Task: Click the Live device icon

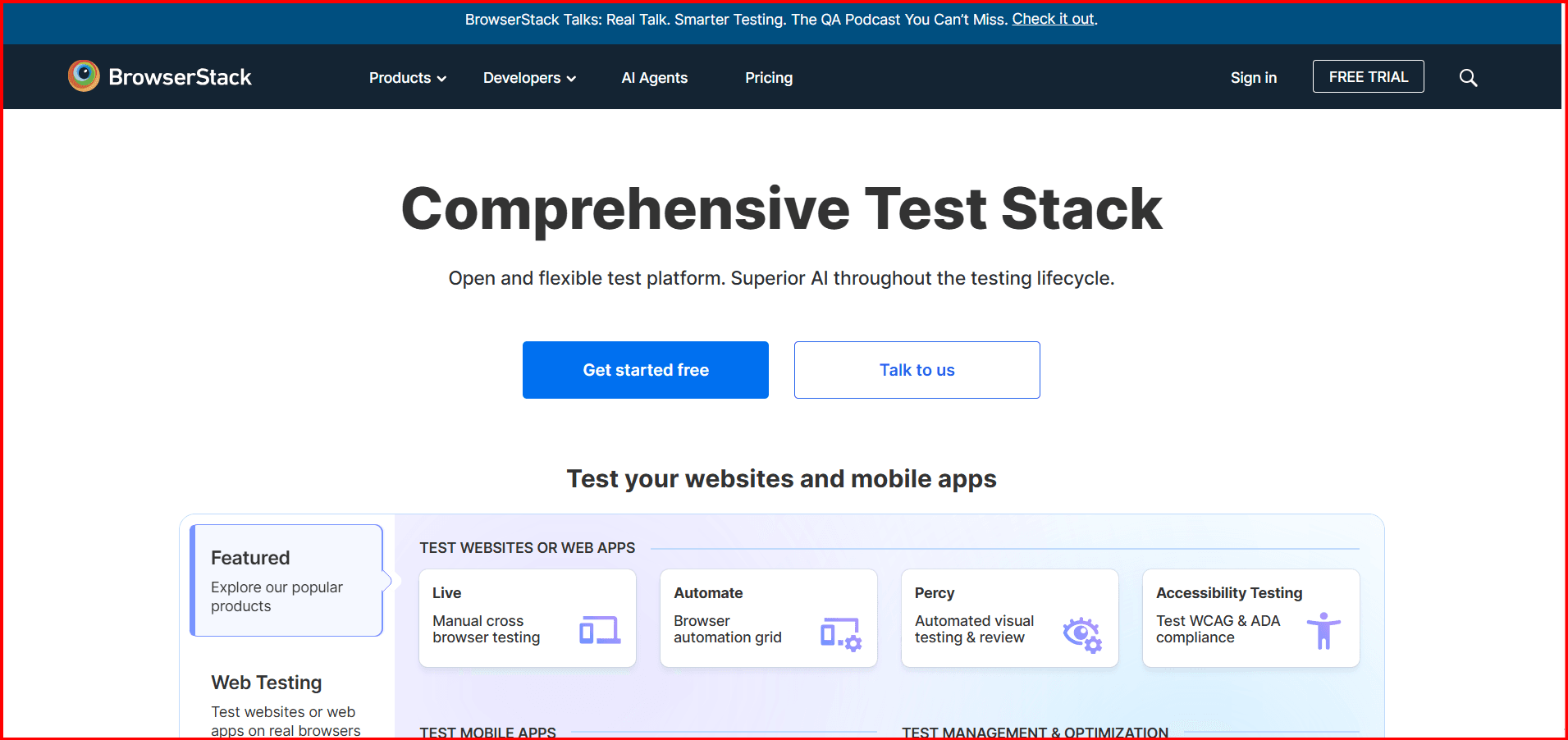Action: pos(600,630)
